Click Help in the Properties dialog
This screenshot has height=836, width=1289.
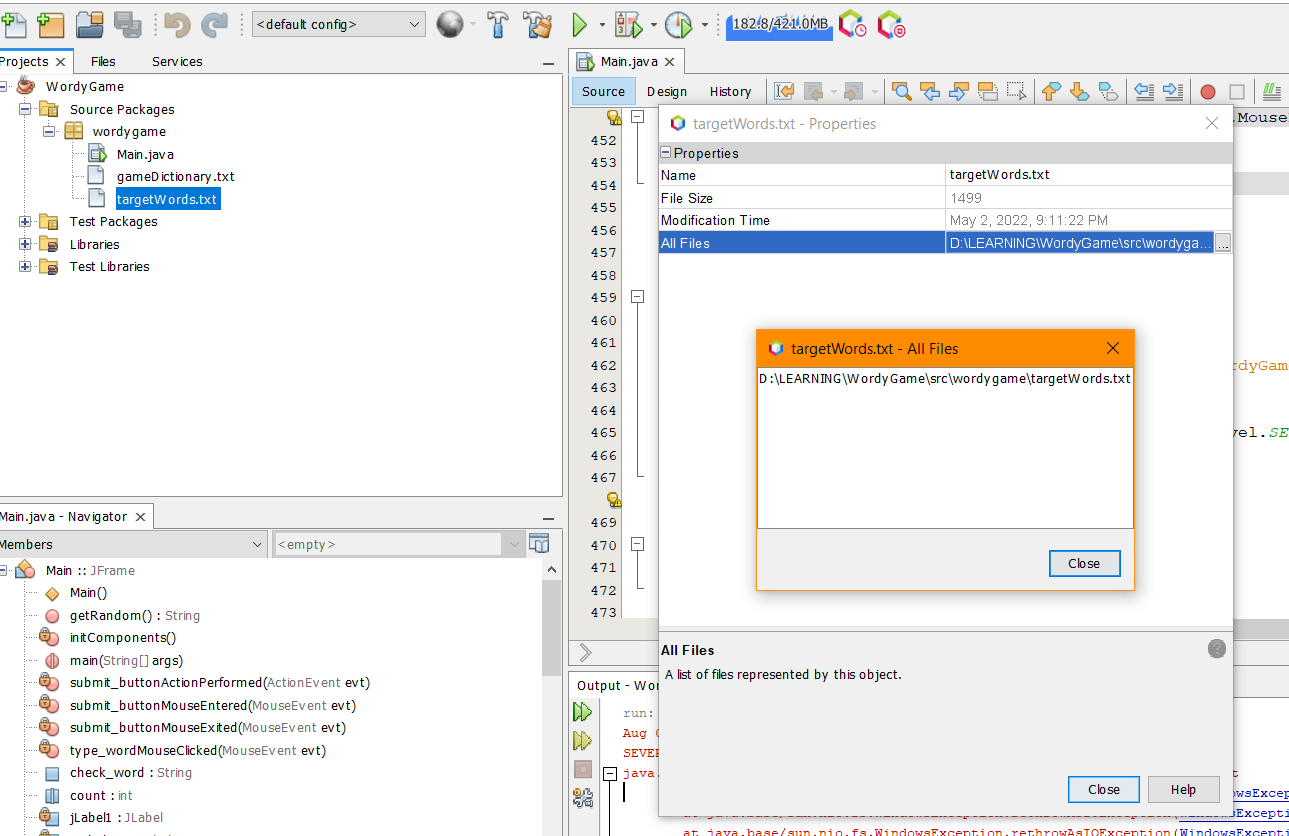[1183, 789]
